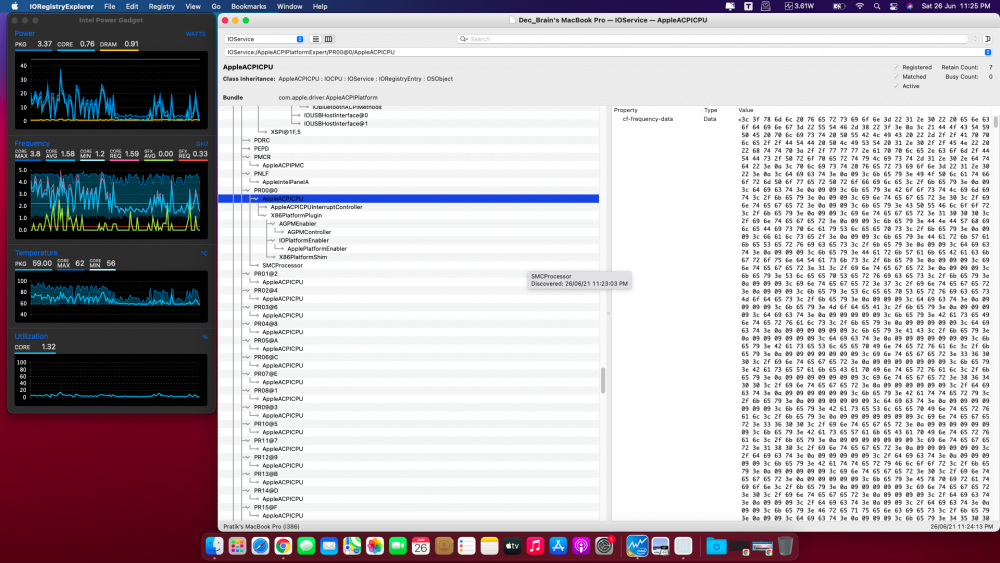Collapse the PR01@2 tree node
Screen dimensions: 1000x563
248,274
